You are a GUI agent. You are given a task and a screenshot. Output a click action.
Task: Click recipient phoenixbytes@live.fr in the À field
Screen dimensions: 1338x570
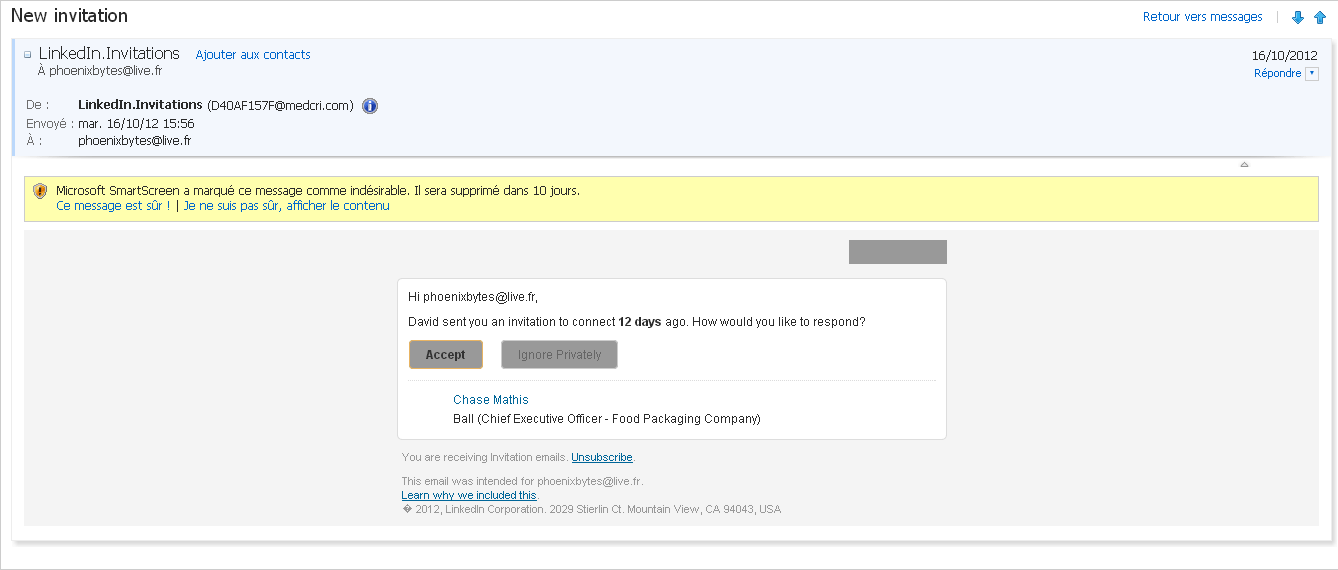135,141
